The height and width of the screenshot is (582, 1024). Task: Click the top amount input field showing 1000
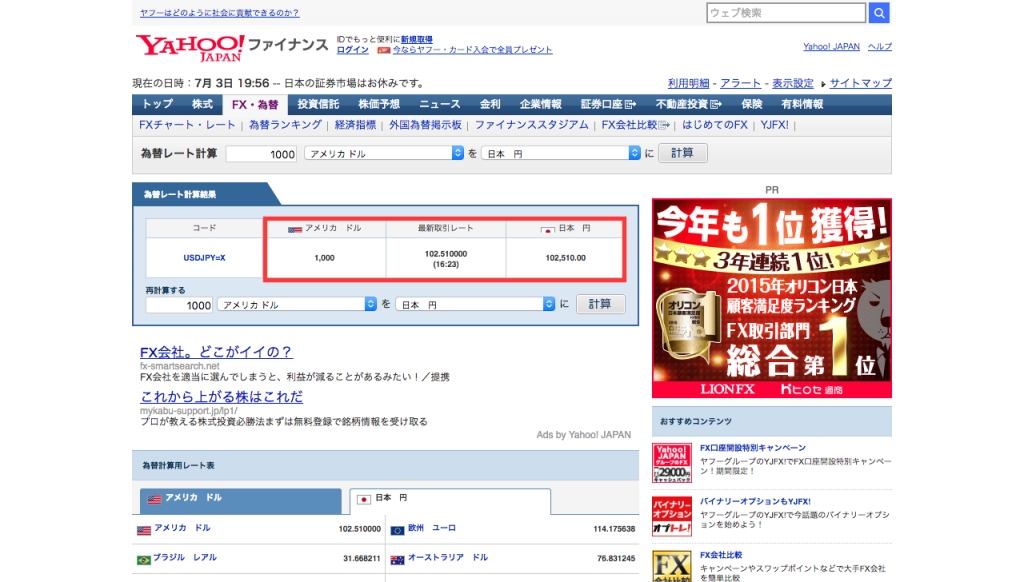(261, 154)
